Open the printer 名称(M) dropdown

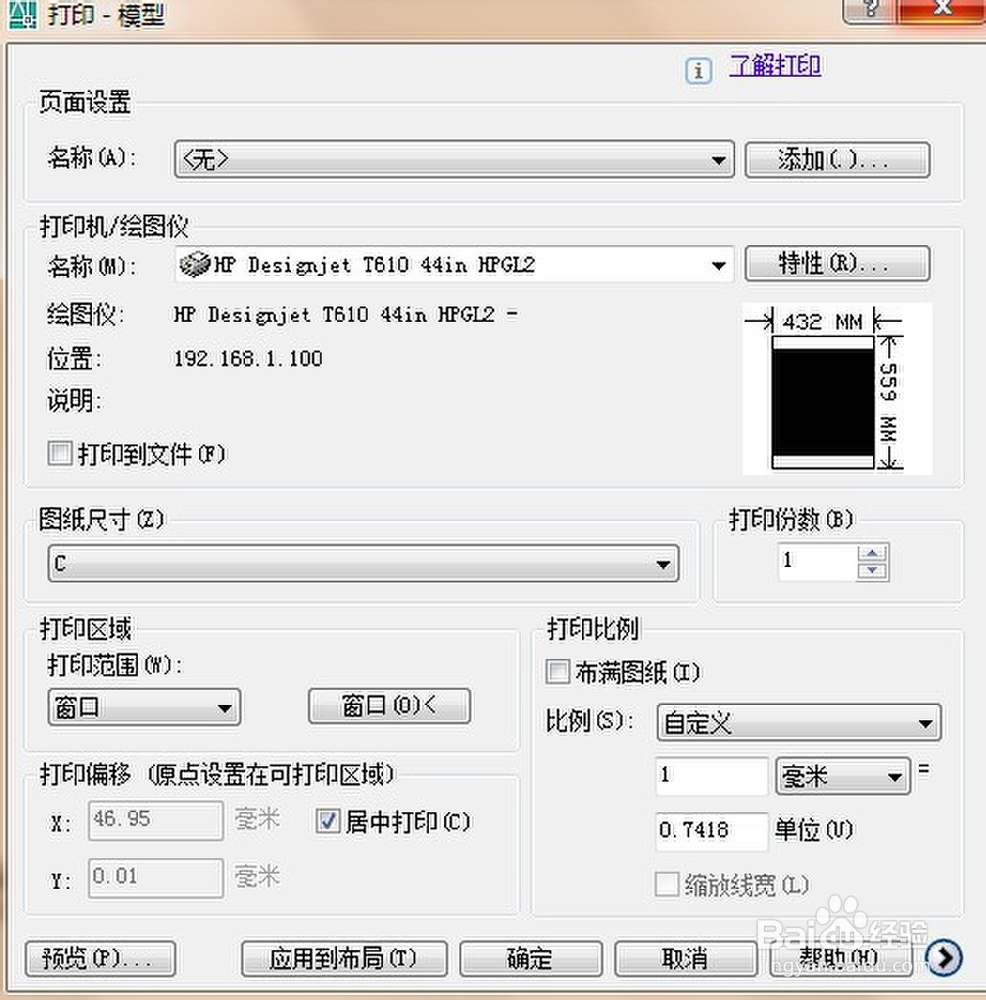pyautogui.click(x=454, y=264)
